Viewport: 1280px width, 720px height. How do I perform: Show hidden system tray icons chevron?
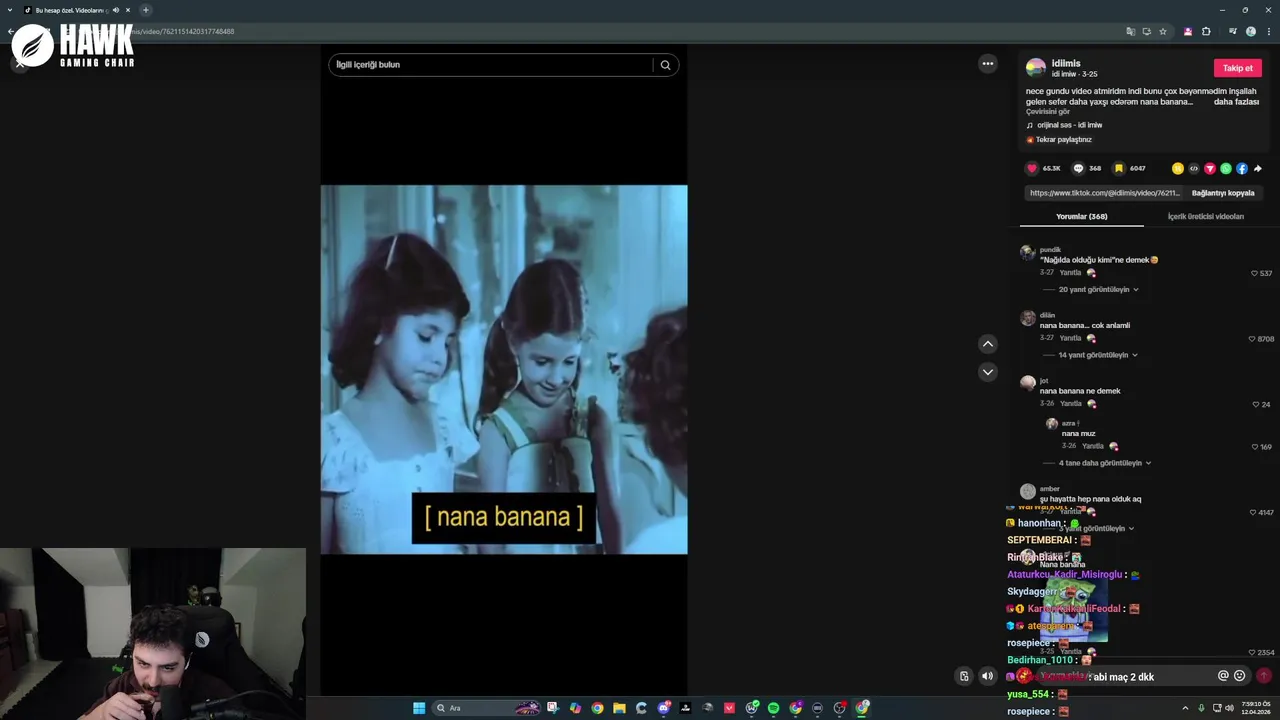click(1185, 708)
